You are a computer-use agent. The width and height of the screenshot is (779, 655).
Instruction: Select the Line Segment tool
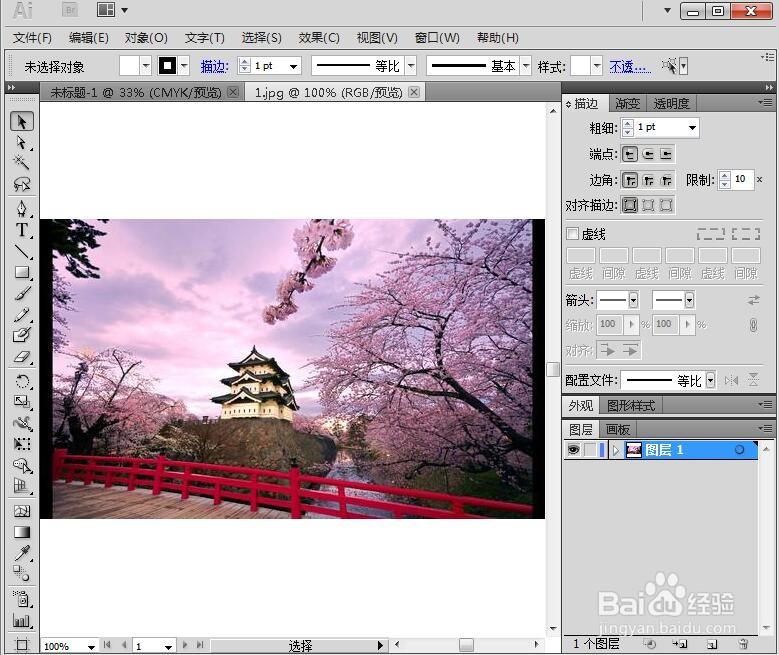22,251
